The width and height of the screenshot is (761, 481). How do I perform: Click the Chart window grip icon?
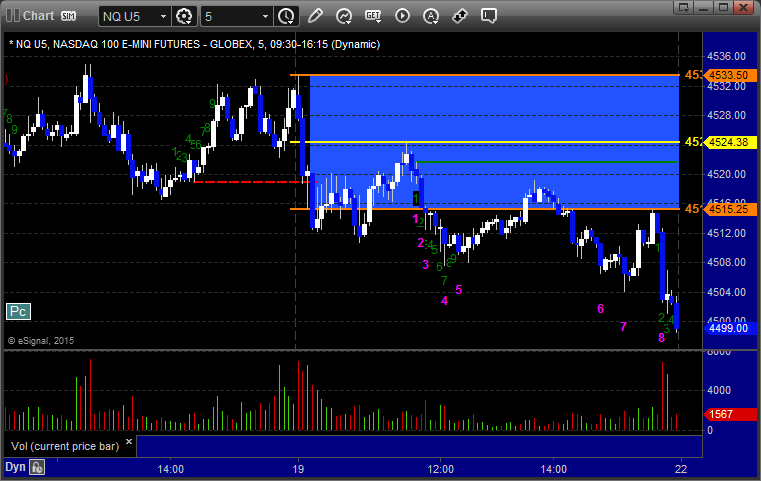click(13, 16)
